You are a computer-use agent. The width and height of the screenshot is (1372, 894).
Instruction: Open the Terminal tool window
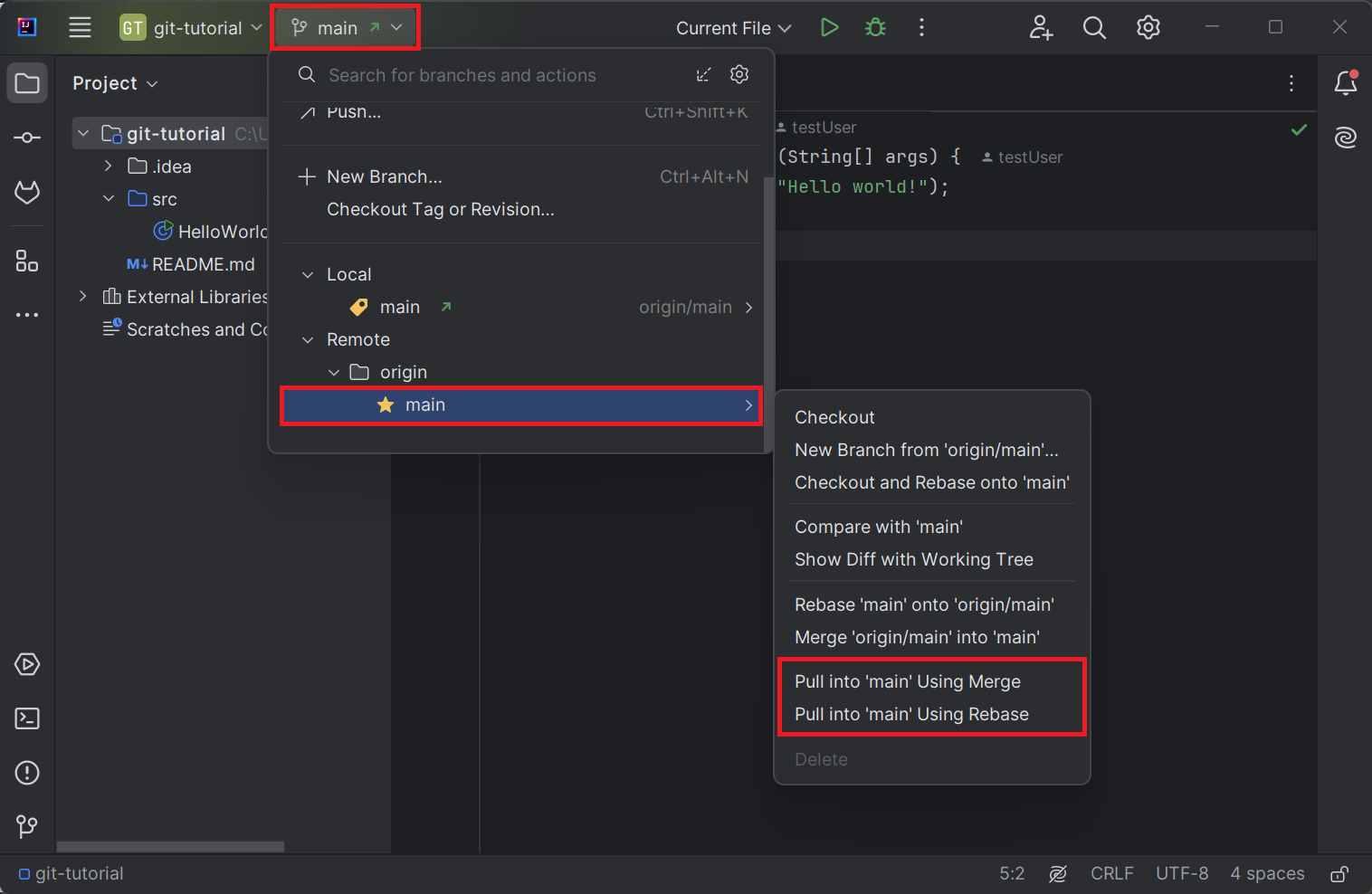click(27, 718)
